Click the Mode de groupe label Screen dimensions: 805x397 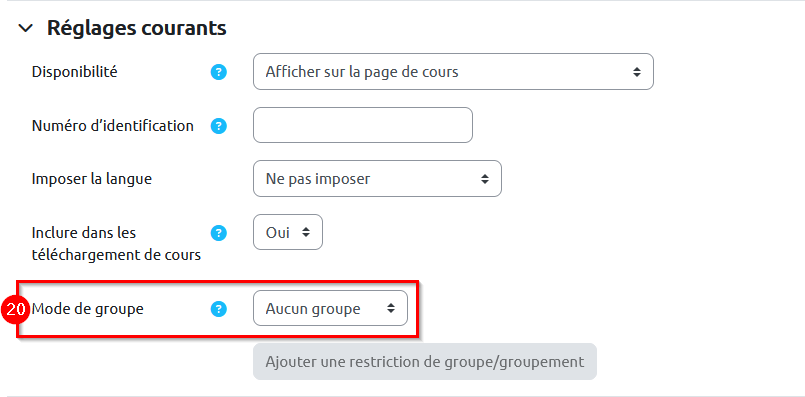(x=88, y=309)
